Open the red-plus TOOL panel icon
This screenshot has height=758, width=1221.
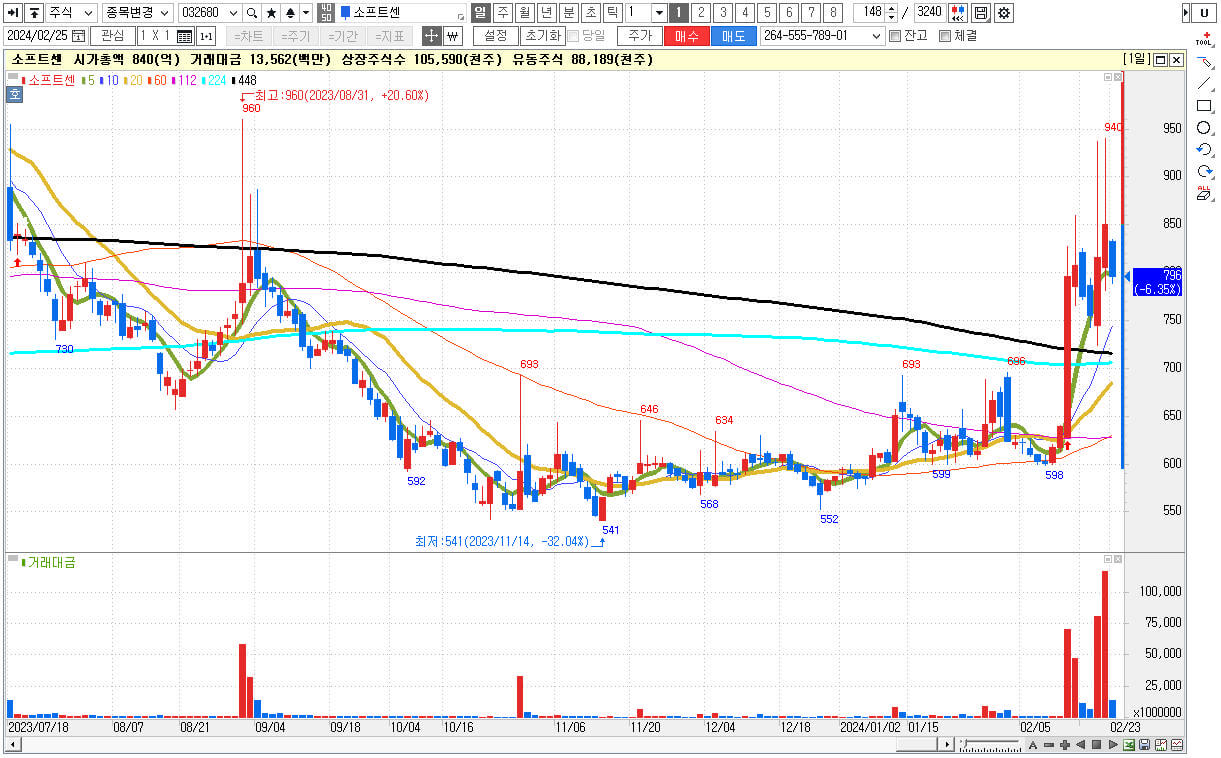point(1204,39)
